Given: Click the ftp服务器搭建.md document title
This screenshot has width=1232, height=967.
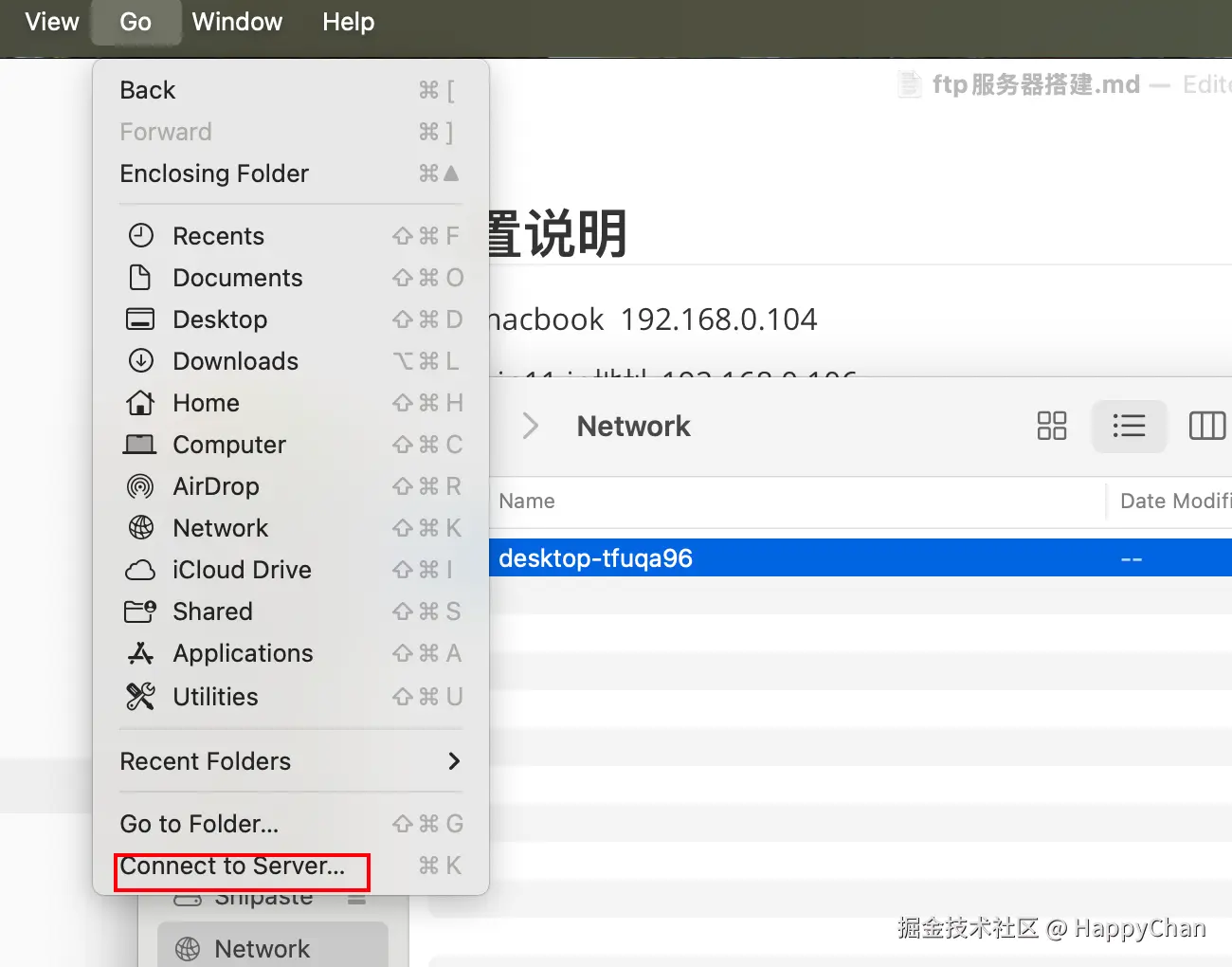Looking at the screenshot, I should coord(1036,84).
